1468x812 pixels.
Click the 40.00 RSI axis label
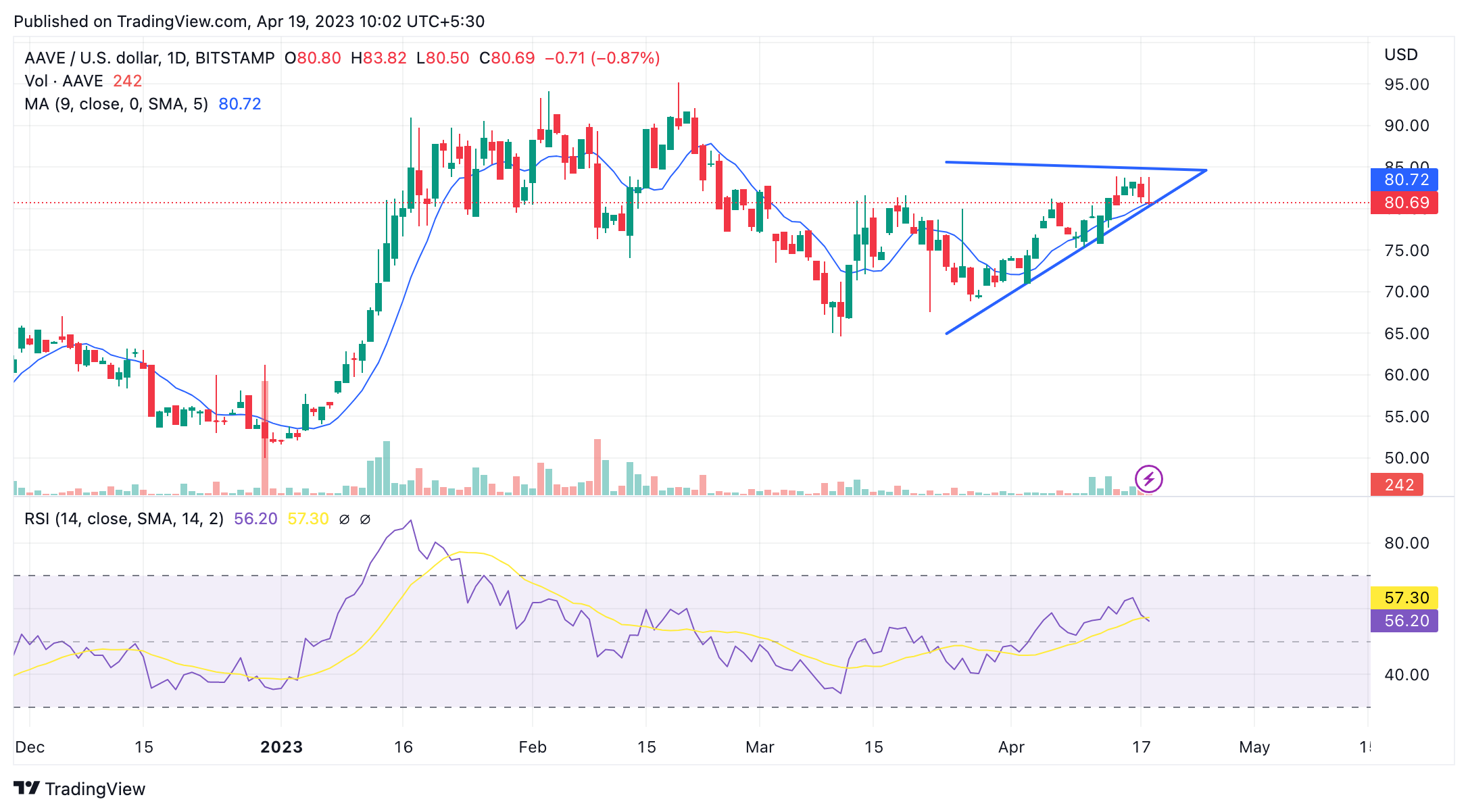1406,675
